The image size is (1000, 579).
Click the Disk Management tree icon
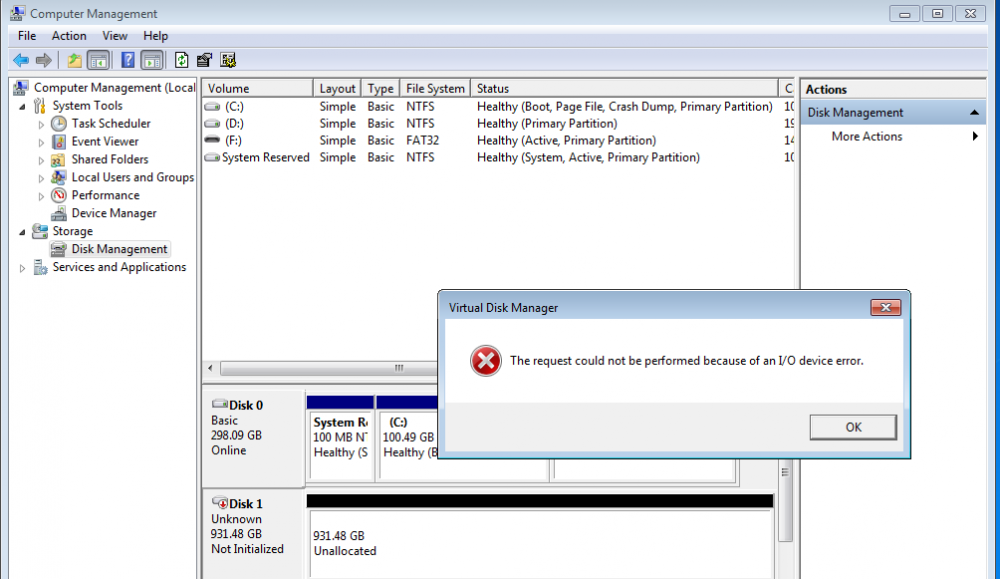tap(59, 249)
